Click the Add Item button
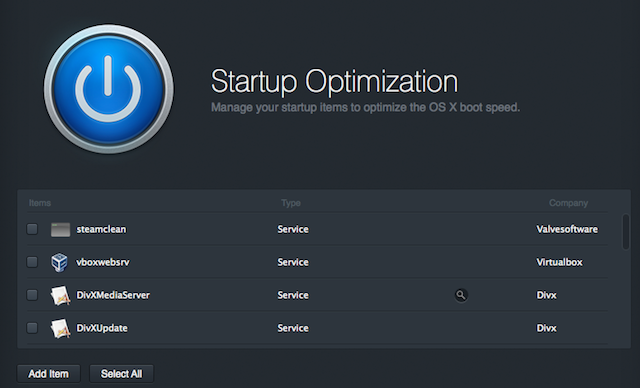The image size is (640, 388). 49,374
